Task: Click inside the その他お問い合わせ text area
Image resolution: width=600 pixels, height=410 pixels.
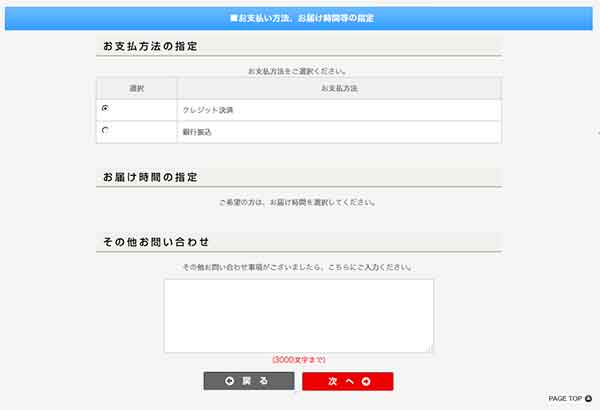Action: (x=298, y=315)
